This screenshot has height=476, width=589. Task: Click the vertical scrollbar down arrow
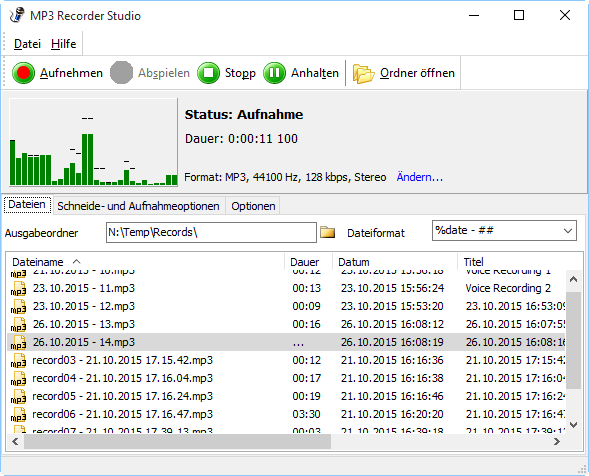pyautogui.click(x=573, y=425)
